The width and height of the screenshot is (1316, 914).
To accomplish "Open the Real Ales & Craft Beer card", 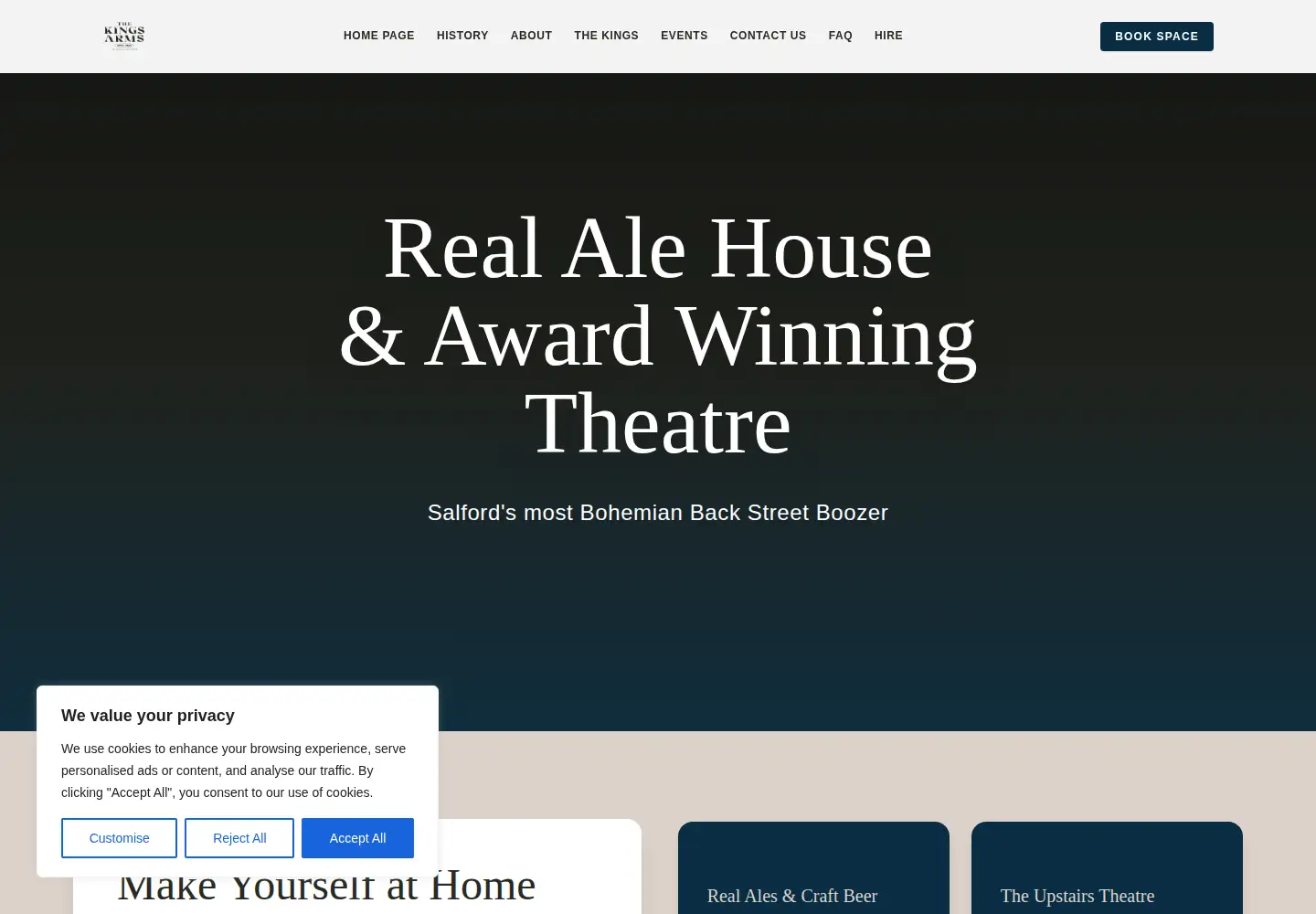I will [813, 868].
